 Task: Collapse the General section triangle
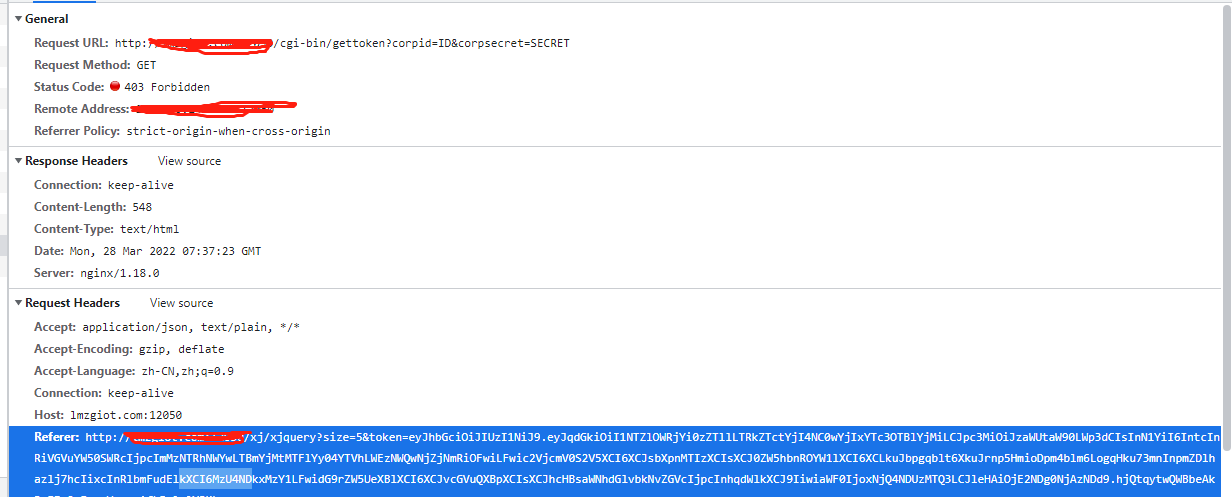click(18, 19)
